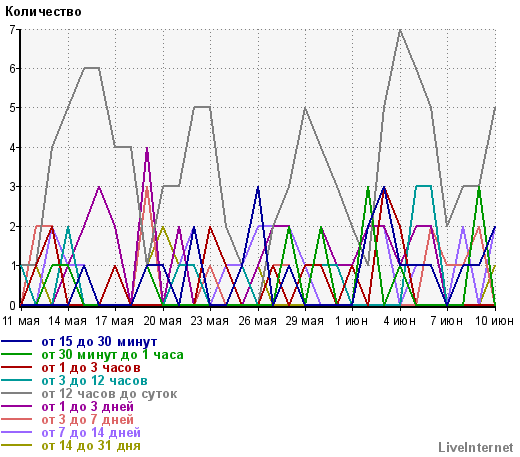Click the y-axis value 7
The width and height of the screenshot is (520, 457).
coord(12,29)
